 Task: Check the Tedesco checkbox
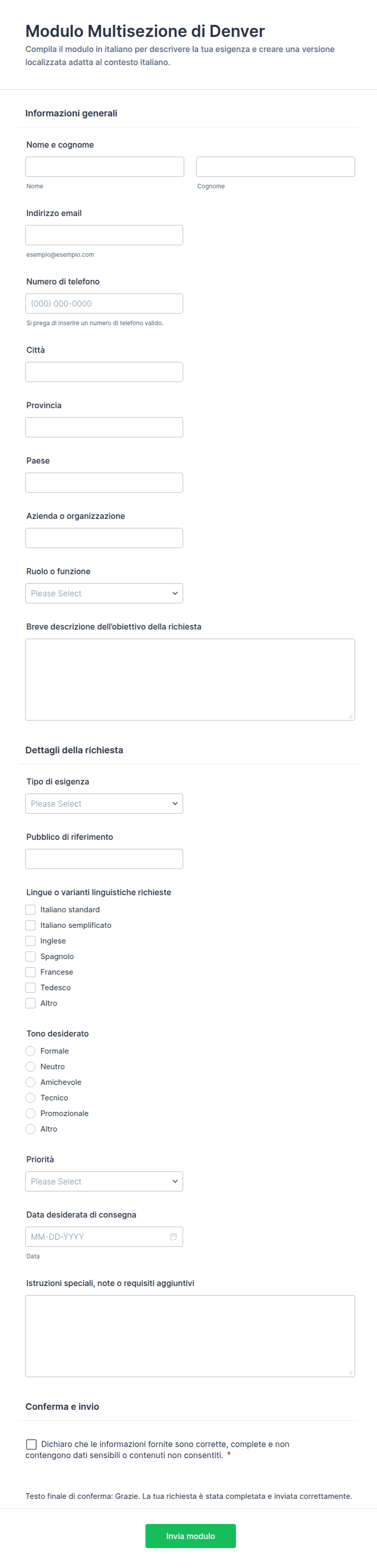(x=30, y=987)
